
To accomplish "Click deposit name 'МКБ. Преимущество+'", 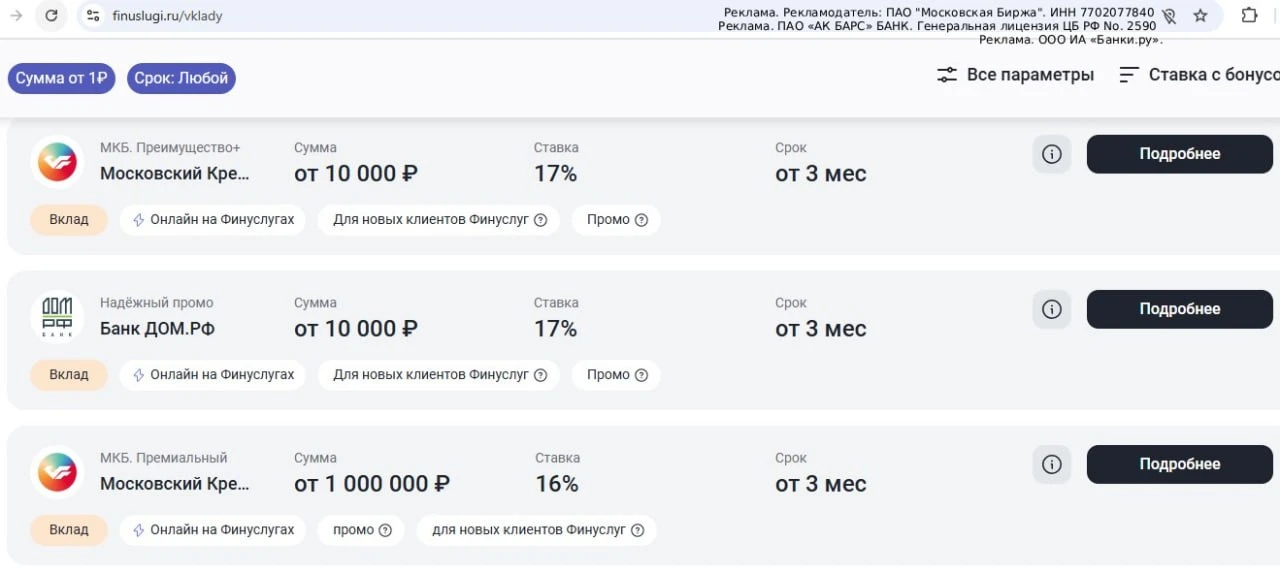I will pyautogui.click(x=170, y=148).
